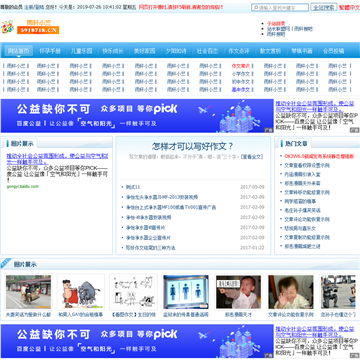Open the underlined ad link beside bottom banner
The image size is (360, 360).
(314, 332)
